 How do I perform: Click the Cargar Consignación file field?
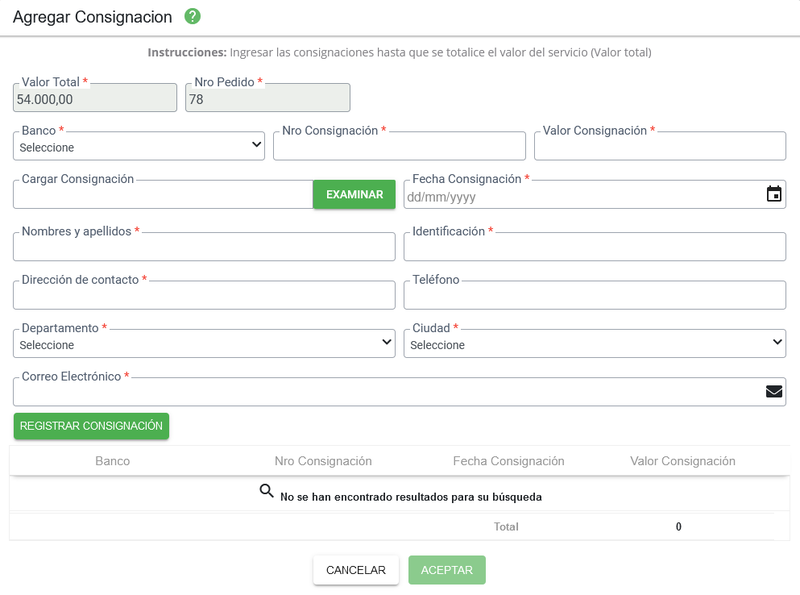163,195
